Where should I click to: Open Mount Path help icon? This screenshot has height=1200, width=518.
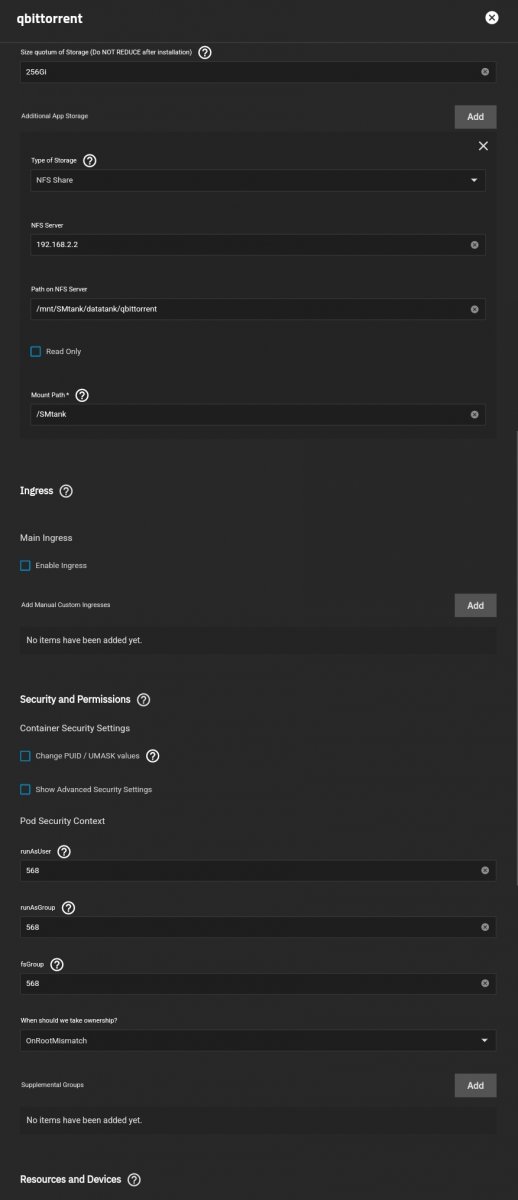[82, 395]
